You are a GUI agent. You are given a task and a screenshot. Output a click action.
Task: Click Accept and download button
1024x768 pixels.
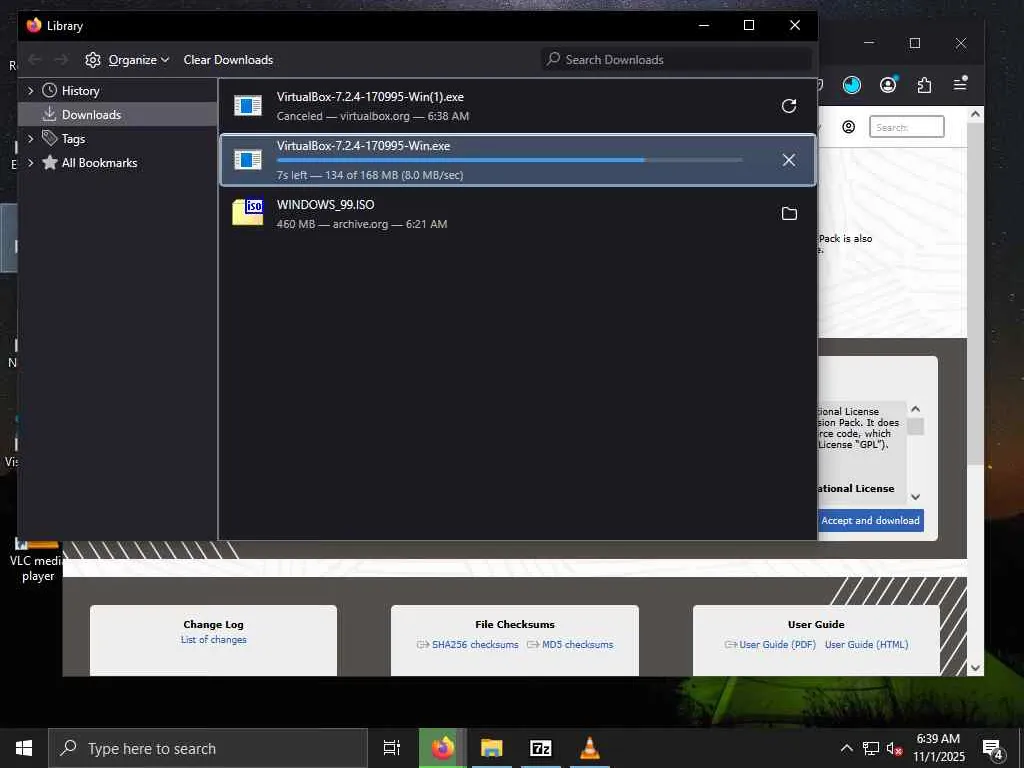870,520
